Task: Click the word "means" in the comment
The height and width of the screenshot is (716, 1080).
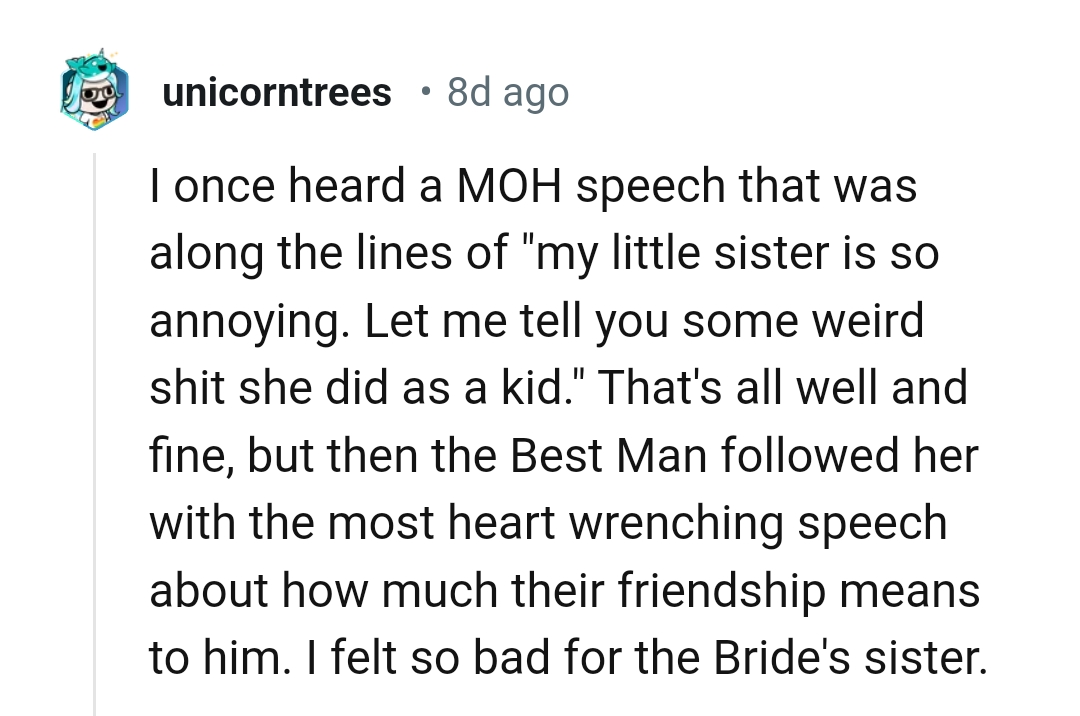Action: pyautogui.click(x=917, y=590)
